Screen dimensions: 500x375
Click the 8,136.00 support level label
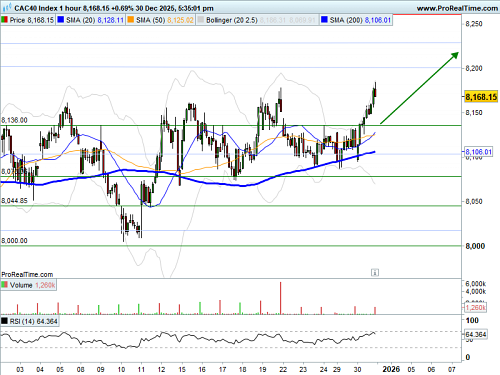tap(14, 120)
